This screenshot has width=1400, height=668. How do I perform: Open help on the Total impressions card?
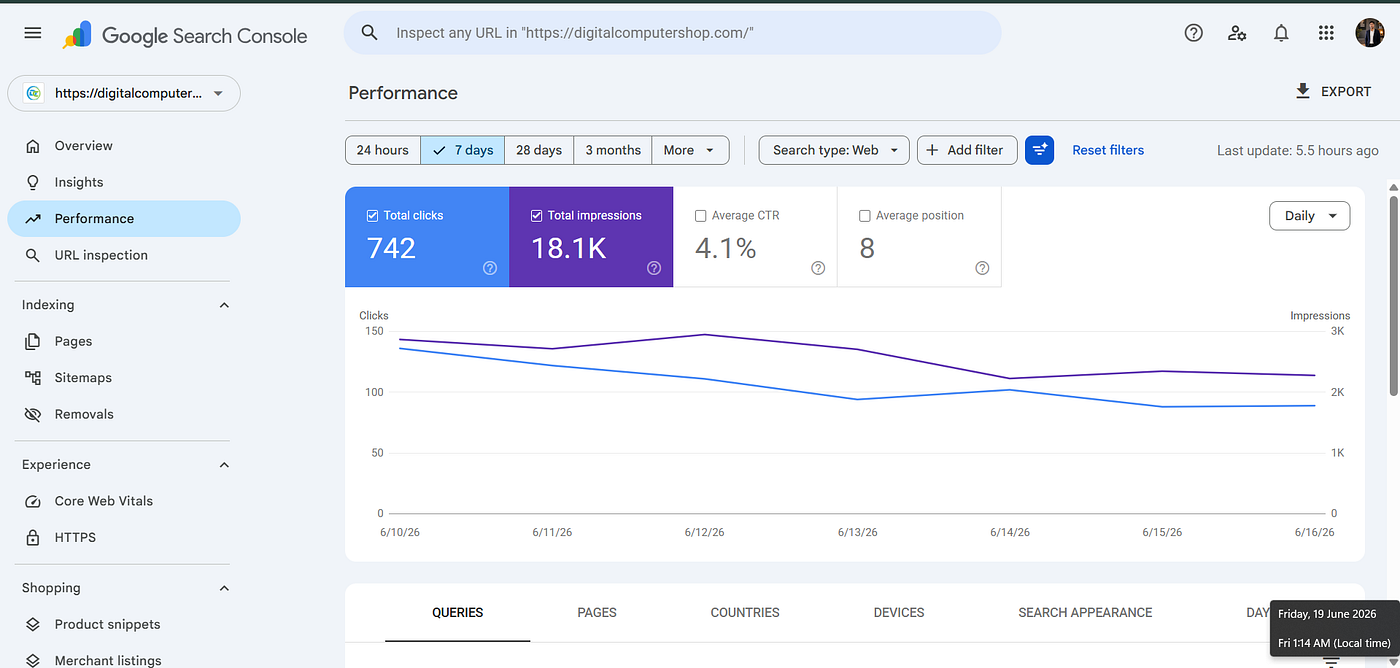pyautogui.click(x=654, y=268)
